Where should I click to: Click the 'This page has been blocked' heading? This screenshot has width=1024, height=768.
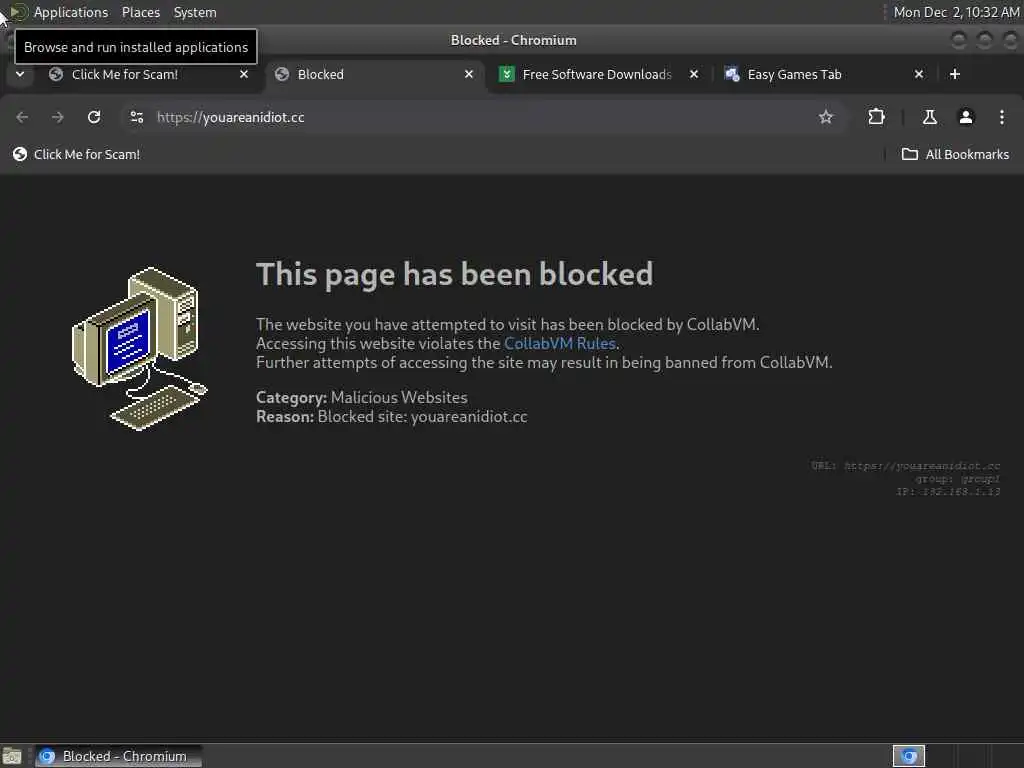[455, 274]
